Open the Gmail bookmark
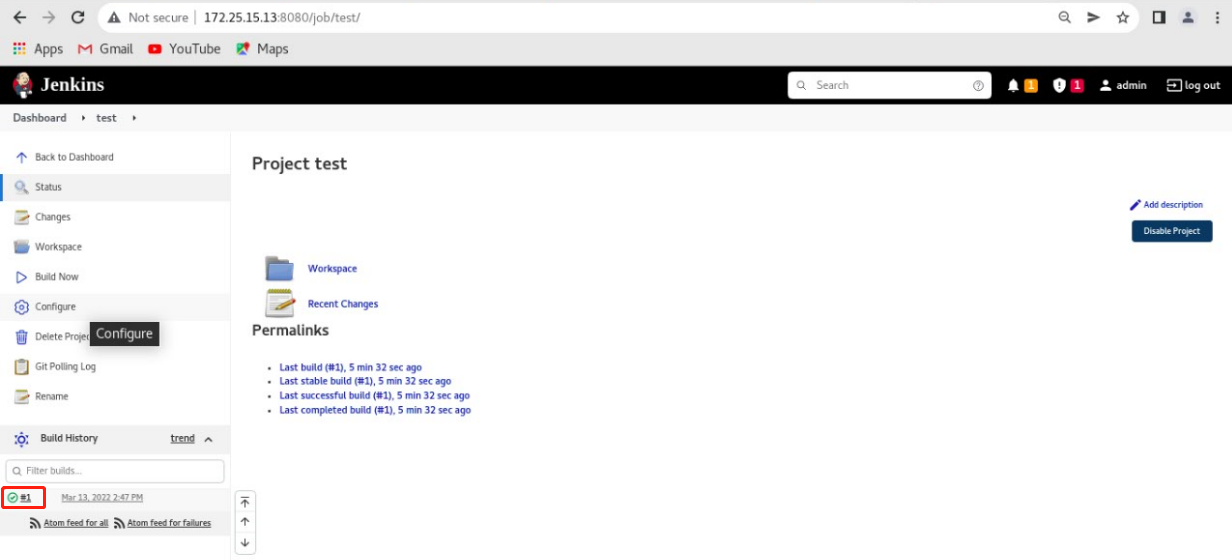 pos(105,49)
